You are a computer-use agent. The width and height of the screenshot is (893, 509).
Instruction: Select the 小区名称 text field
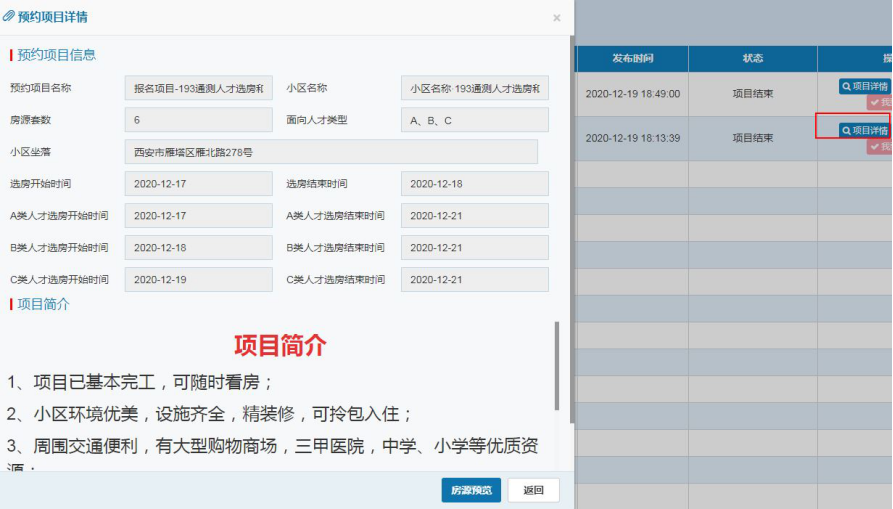[474, 88]
